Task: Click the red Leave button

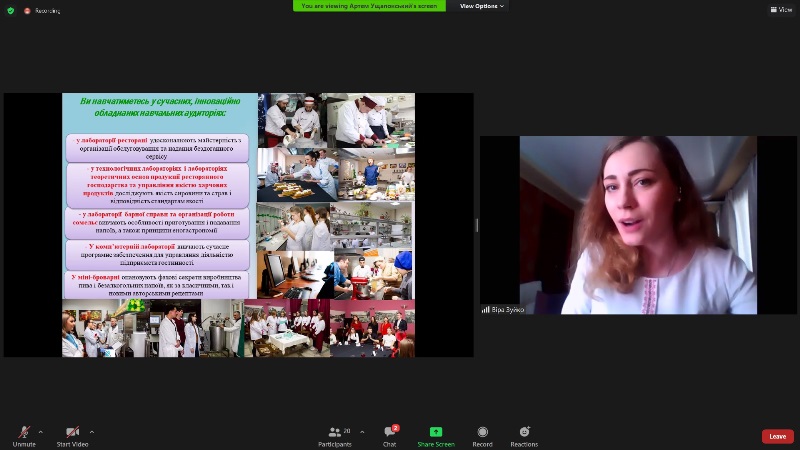Action: click(x=778, y=436)
